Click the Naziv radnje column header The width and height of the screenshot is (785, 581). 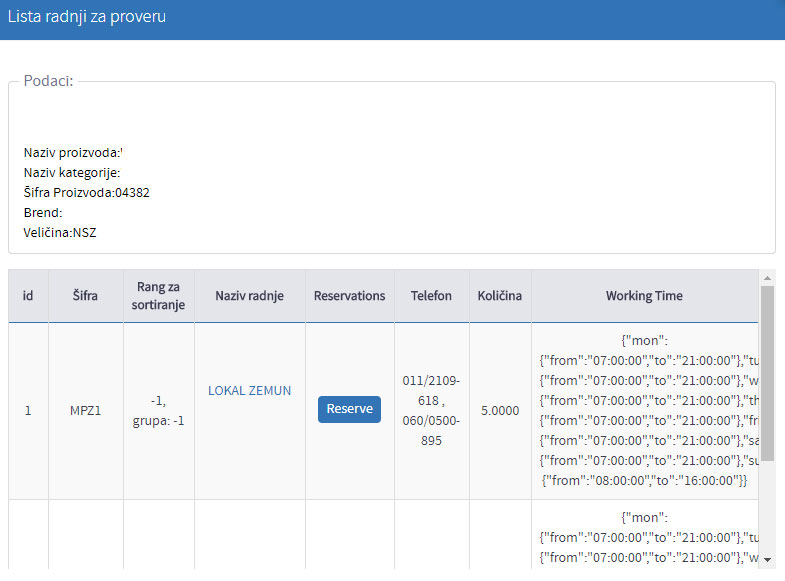coord(249,296)
